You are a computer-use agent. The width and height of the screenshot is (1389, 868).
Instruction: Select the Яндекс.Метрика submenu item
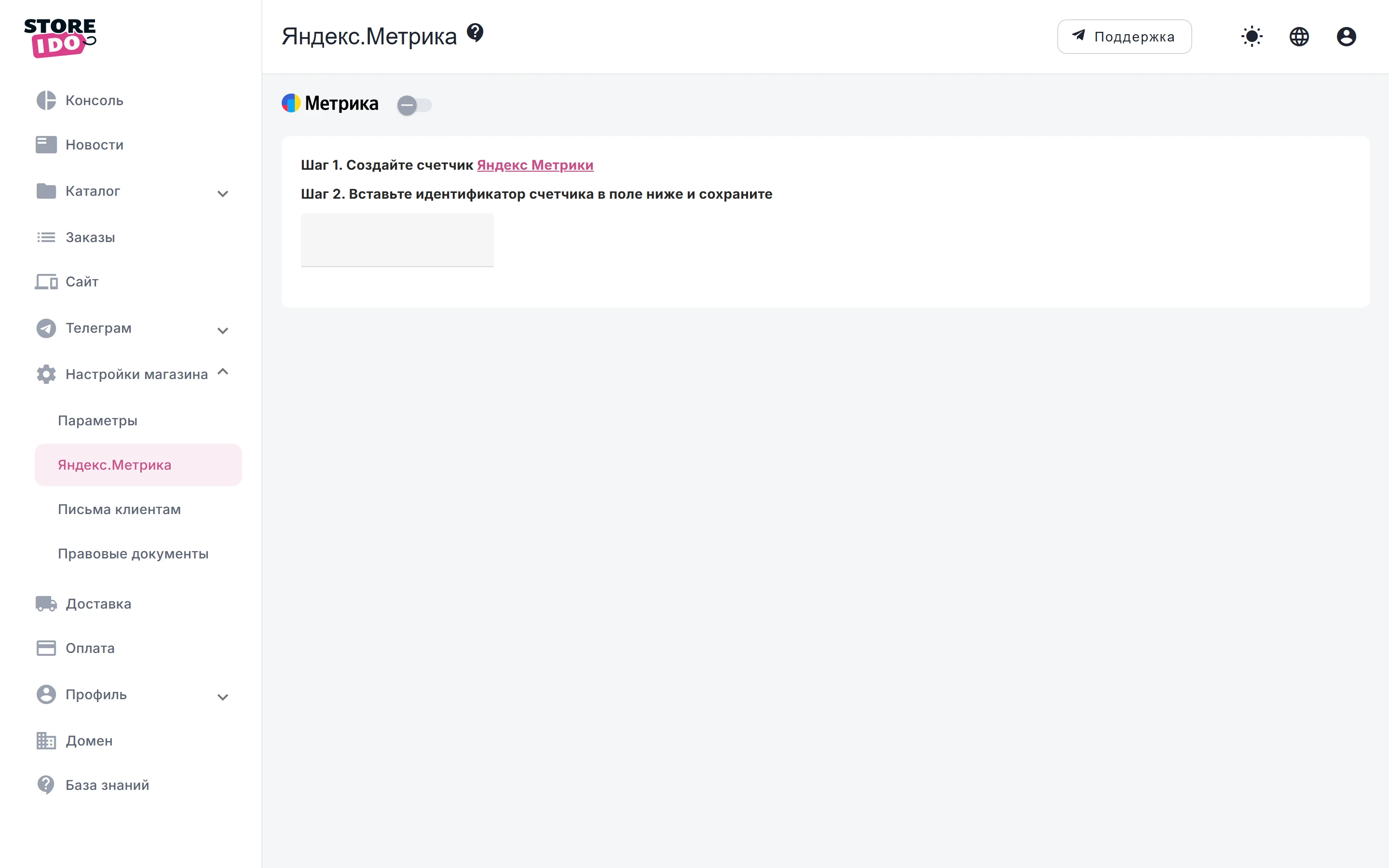[x=138, y=465]
